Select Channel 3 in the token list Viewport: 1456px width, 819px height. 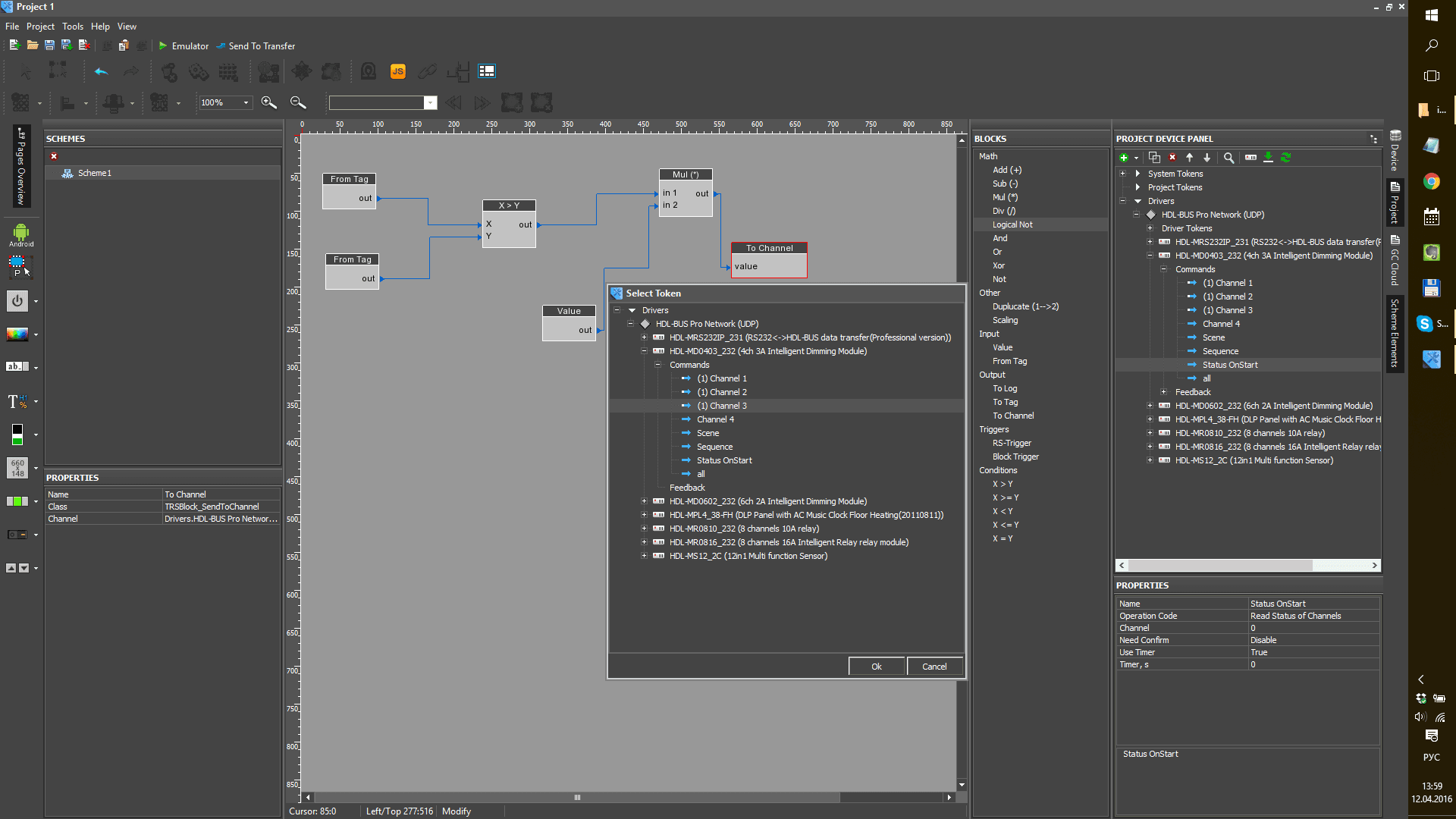722,405
